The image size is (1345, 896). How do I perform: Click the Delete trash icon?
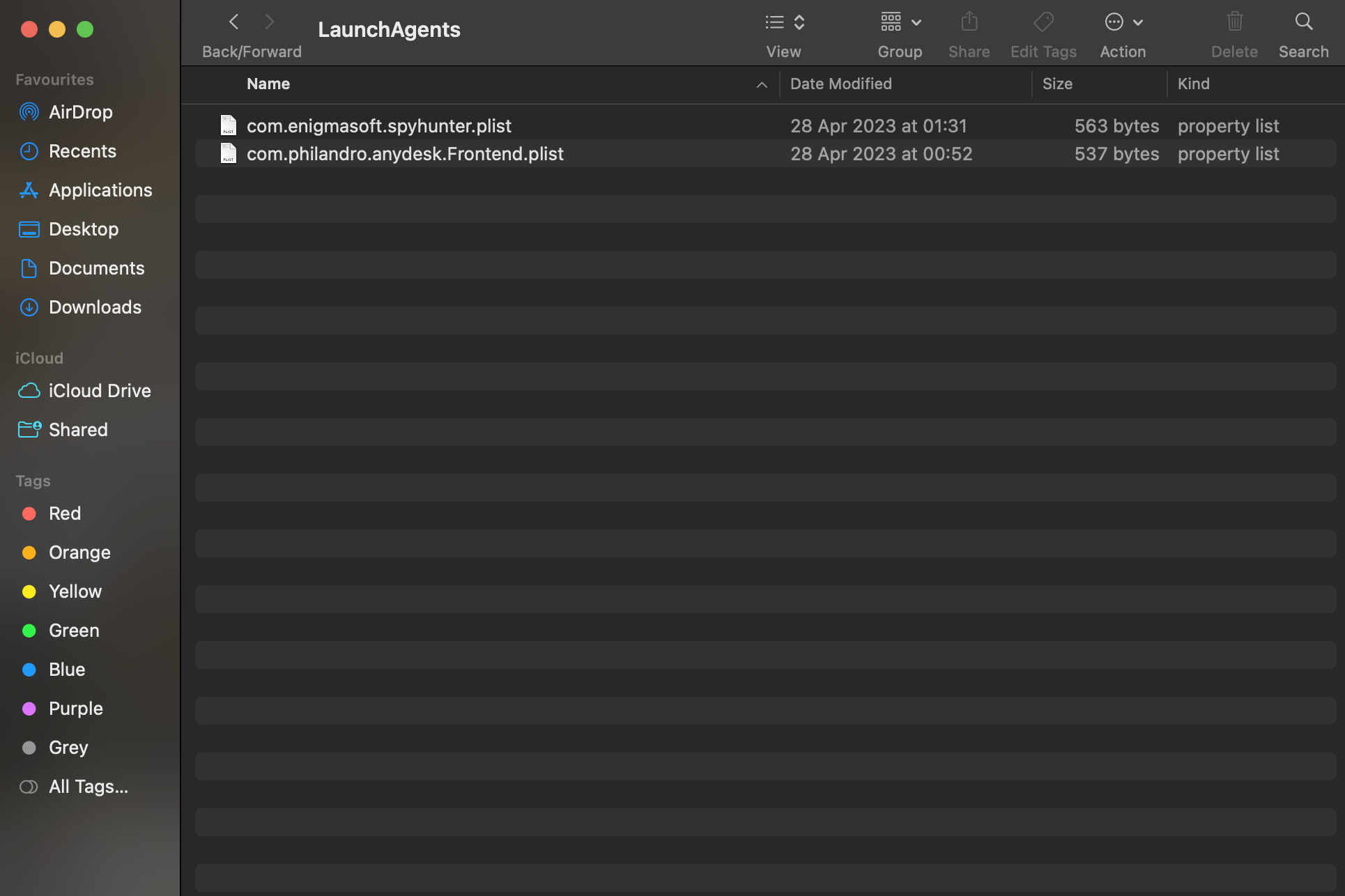point(1234,22)
